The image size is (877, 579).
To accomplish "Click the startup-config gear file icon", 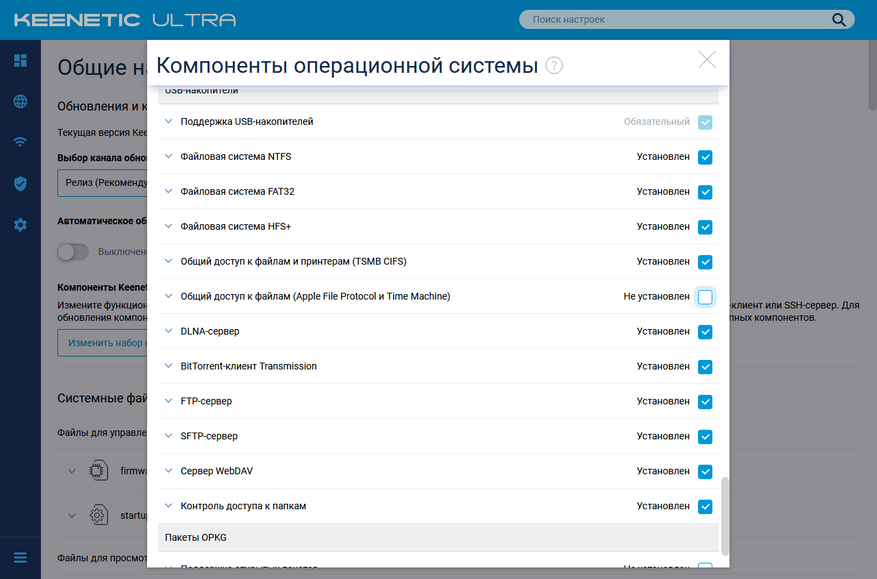I will pyautogui.click(x=98, y=515).
